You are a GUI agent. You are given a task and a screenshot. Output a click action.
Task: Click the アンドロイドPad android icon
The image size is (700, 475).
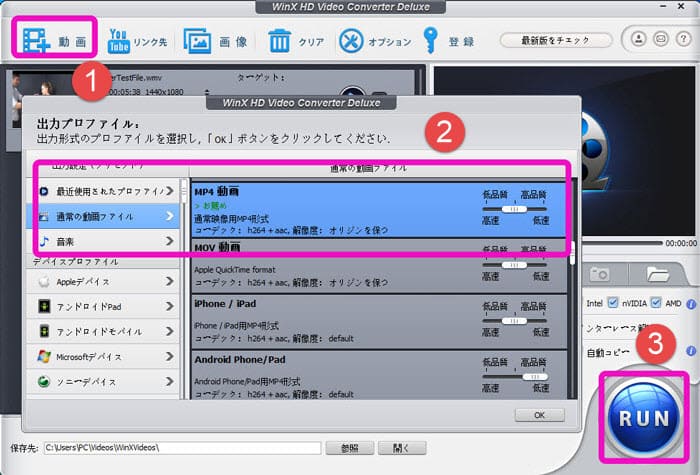tap(44, 306)
